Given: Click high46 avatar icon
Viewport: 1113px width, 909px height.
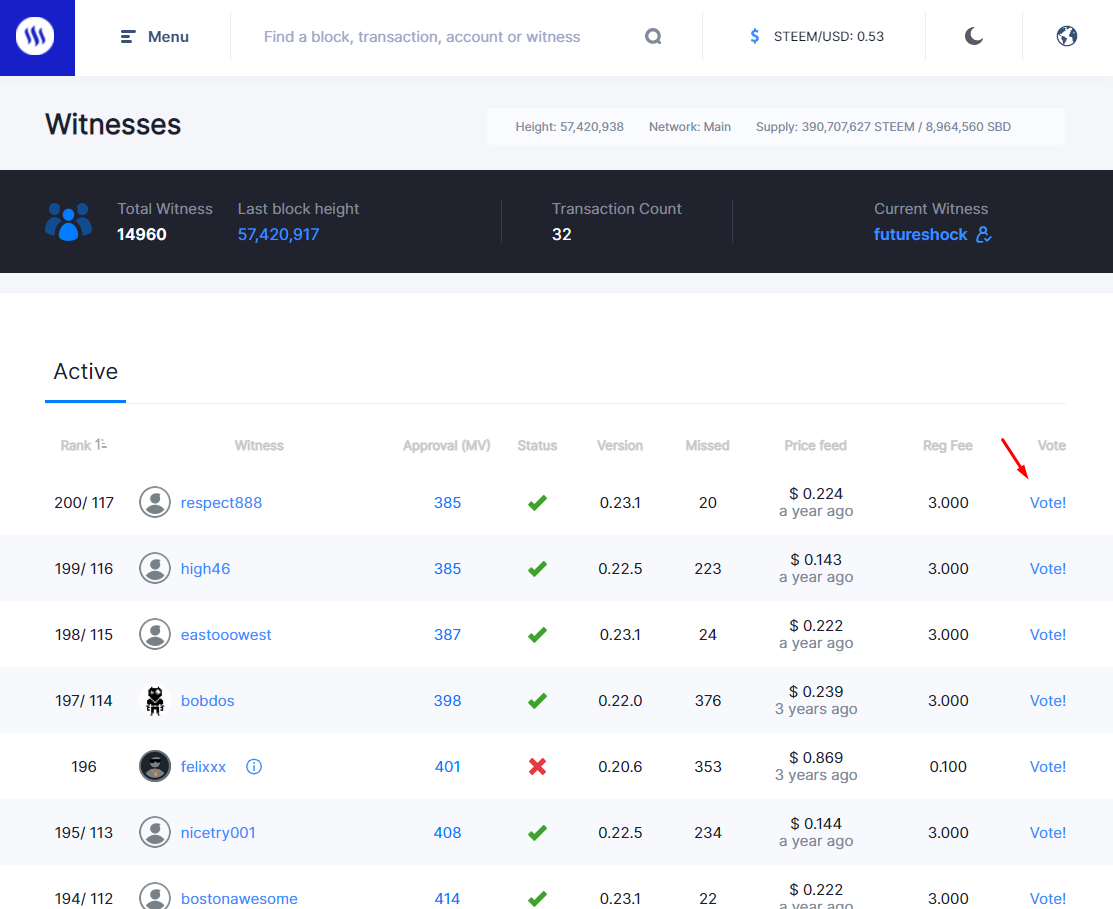Looking at the screenshot, I should coord(155,568).
